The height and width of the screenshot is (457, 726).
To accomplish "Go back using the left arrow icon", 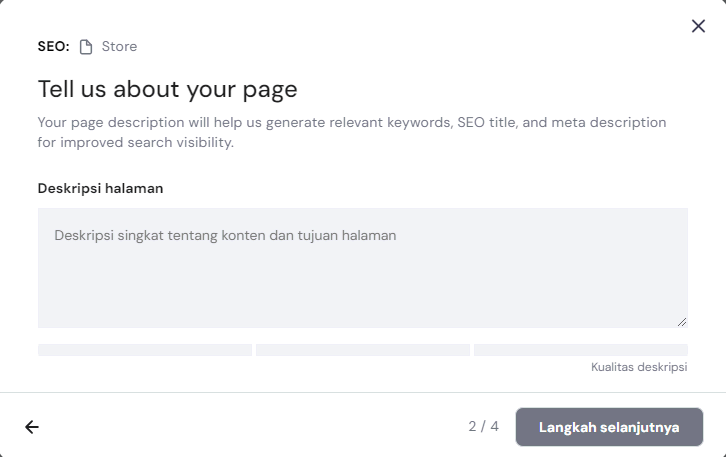I will pos(32,427).
